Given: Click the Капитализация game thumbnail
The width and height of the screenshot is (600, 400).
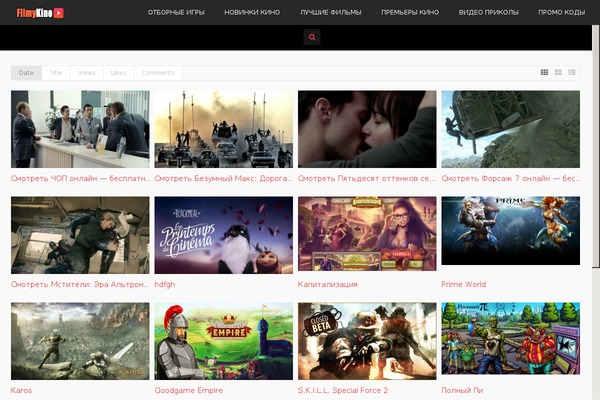Looking at the screenshot, I should 367,233.
